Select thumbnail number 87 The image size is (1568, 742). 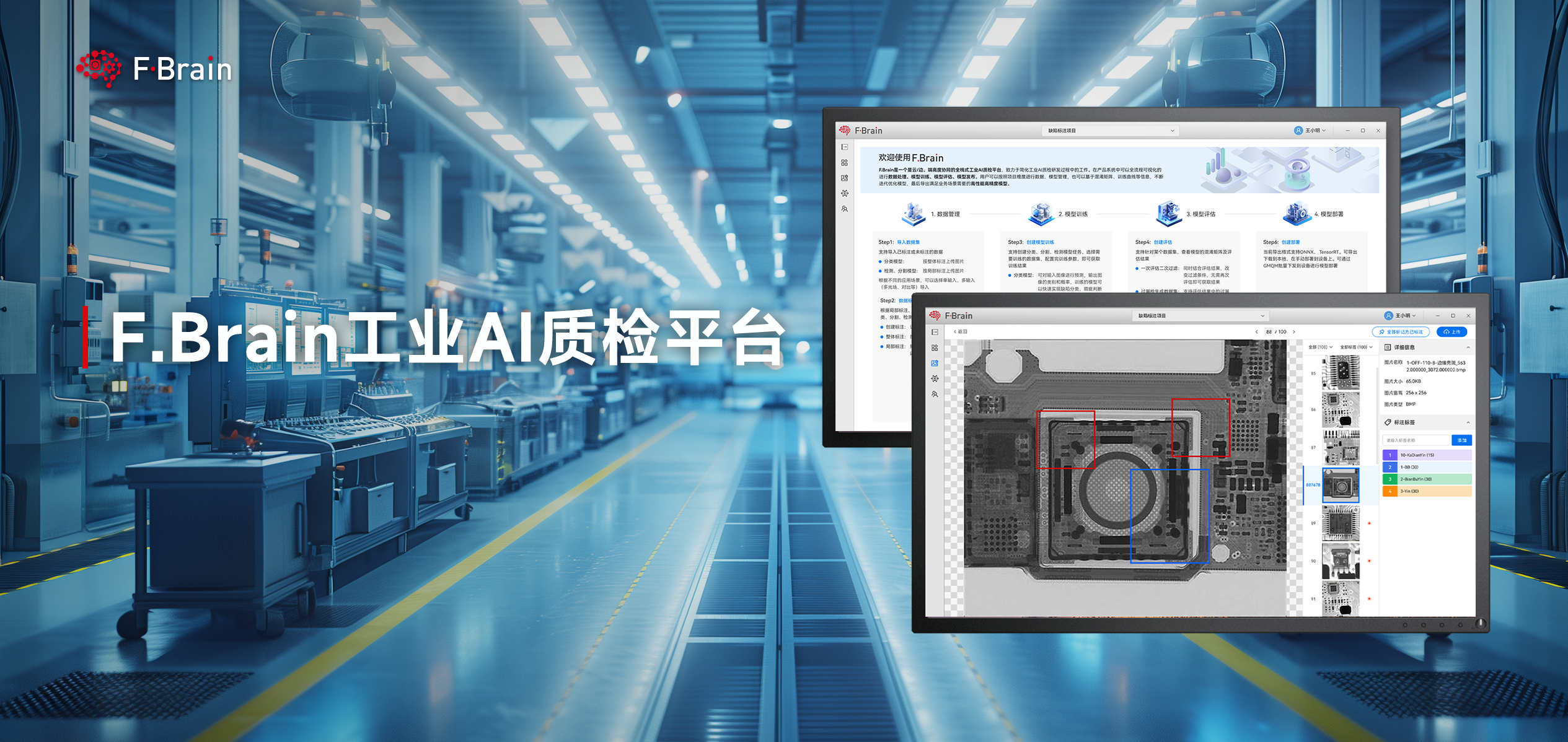[x=1341, y=447]
